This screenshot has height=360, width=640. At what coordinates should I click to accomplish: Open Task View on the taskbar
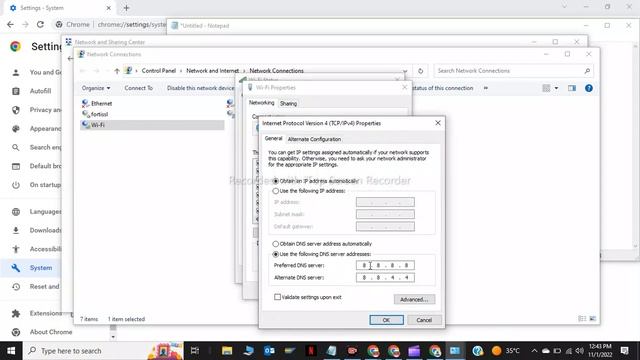click(195, 351)
